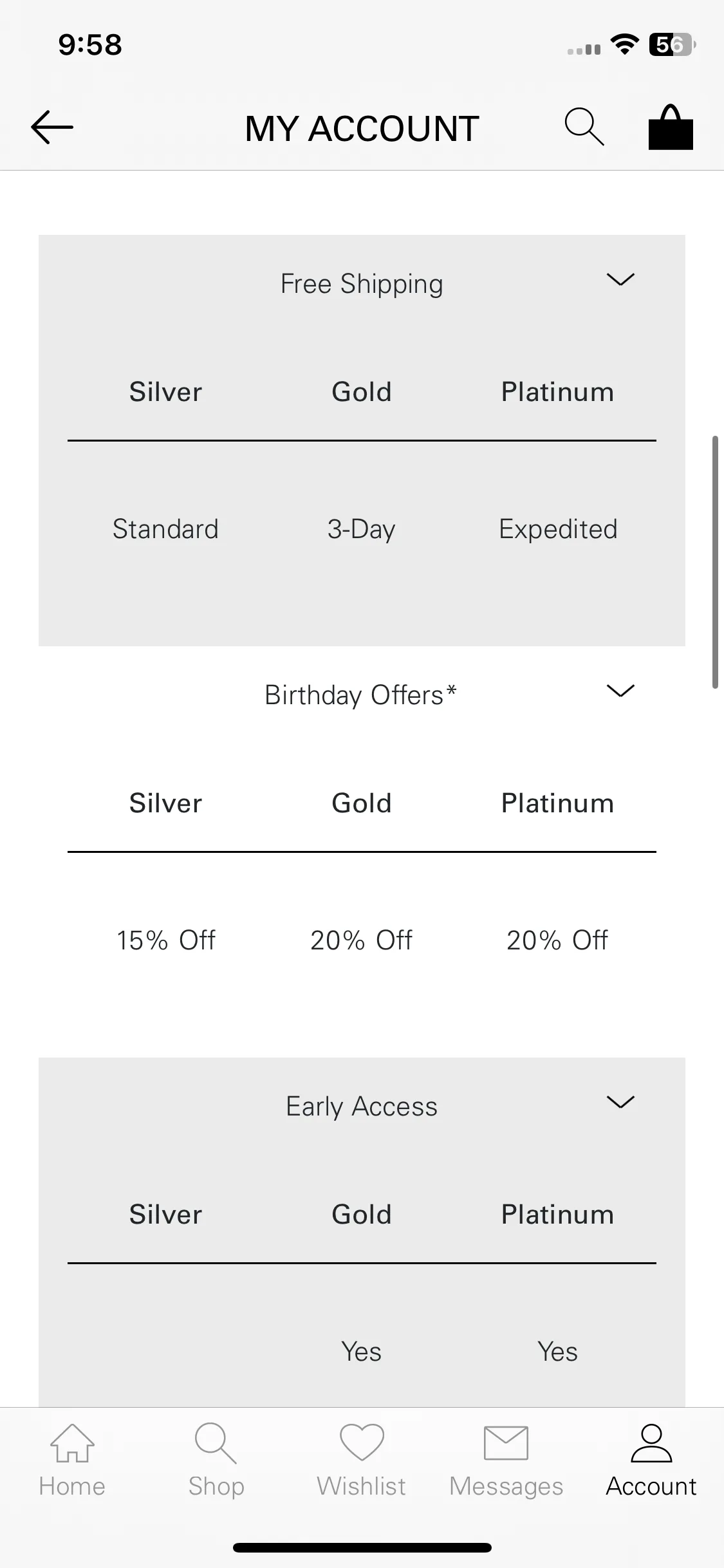Image resolution: width=724 pixels, height=1568 pixels.
Task: Tap the Free Shipping section title
Action: 362,284
